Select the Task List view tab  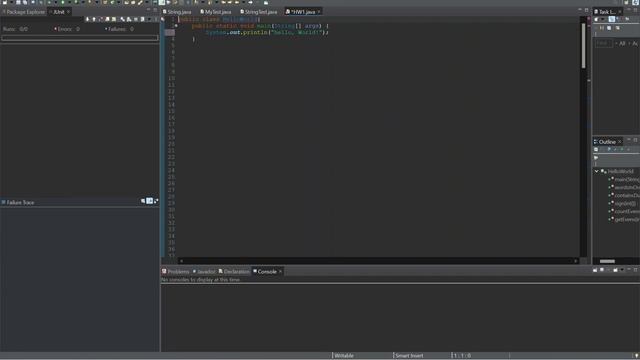pyautogui.click(x=606, y=12)
